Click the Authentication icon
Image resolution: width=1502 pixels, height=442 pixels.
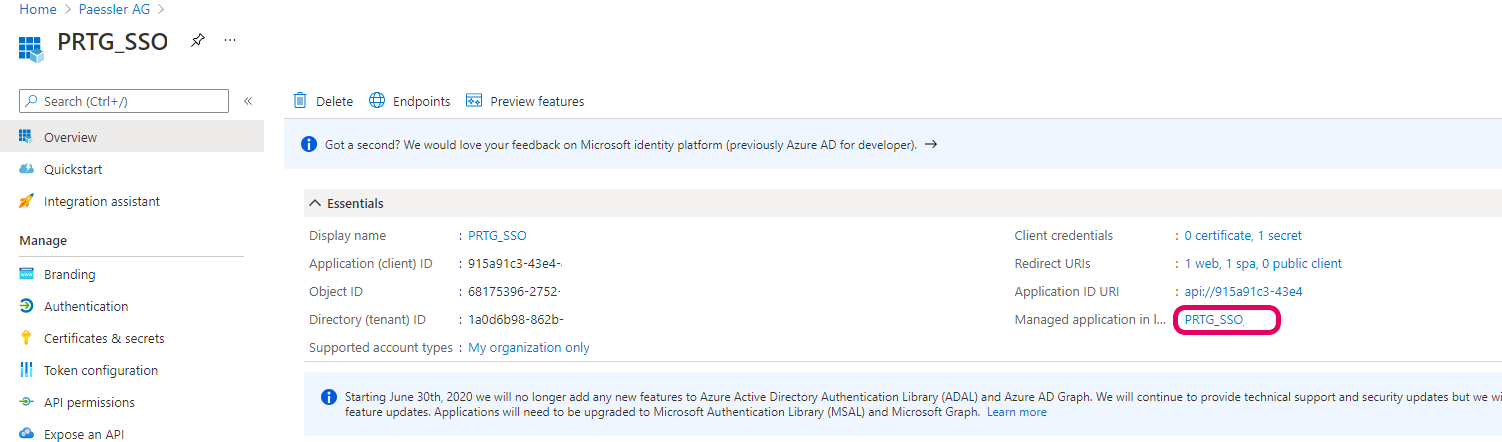pos(27,306)
